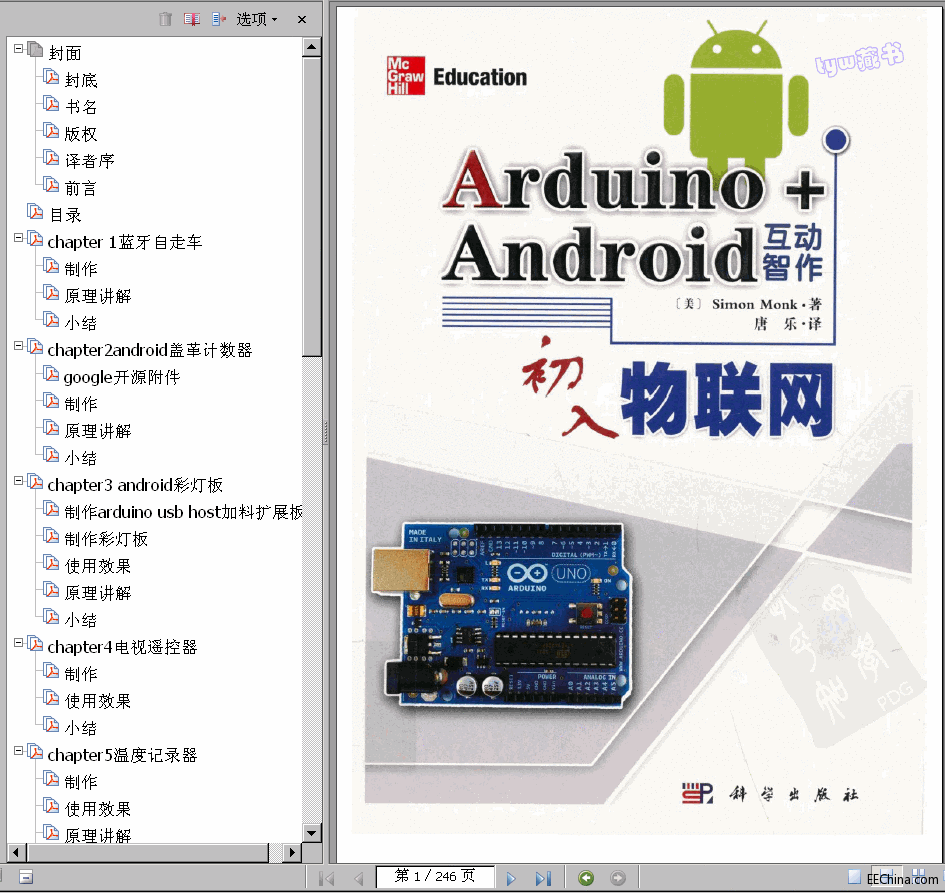Image resolution: width=945 pixels, height=893 pixels.
Task: Jump to the last page button
Action: pos(543,879)
